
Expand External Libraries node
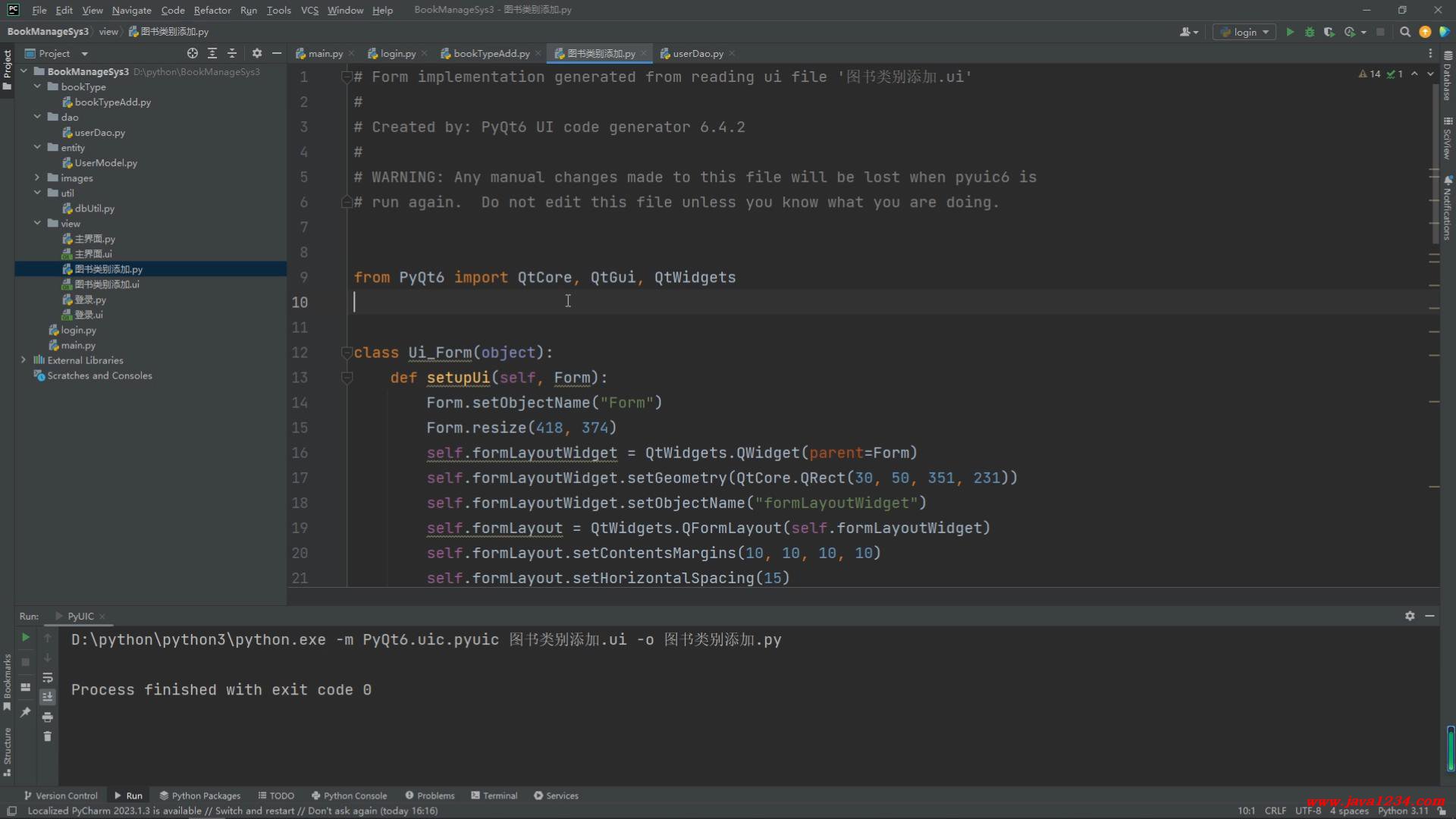click(x=24, y=360)
